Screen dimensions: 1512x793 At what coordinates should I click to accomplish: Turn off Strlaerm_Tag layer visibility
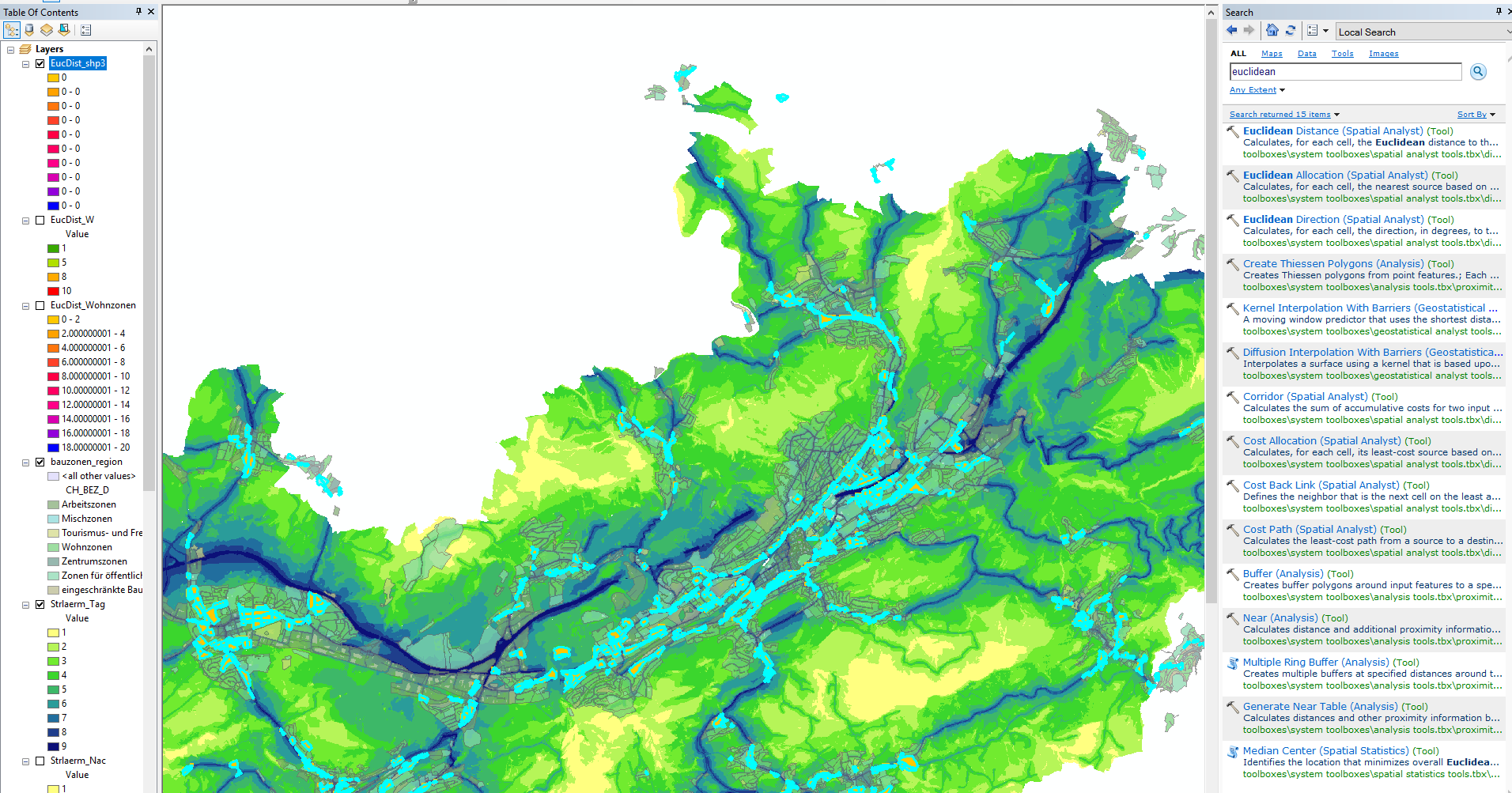(x=40, y=604)
